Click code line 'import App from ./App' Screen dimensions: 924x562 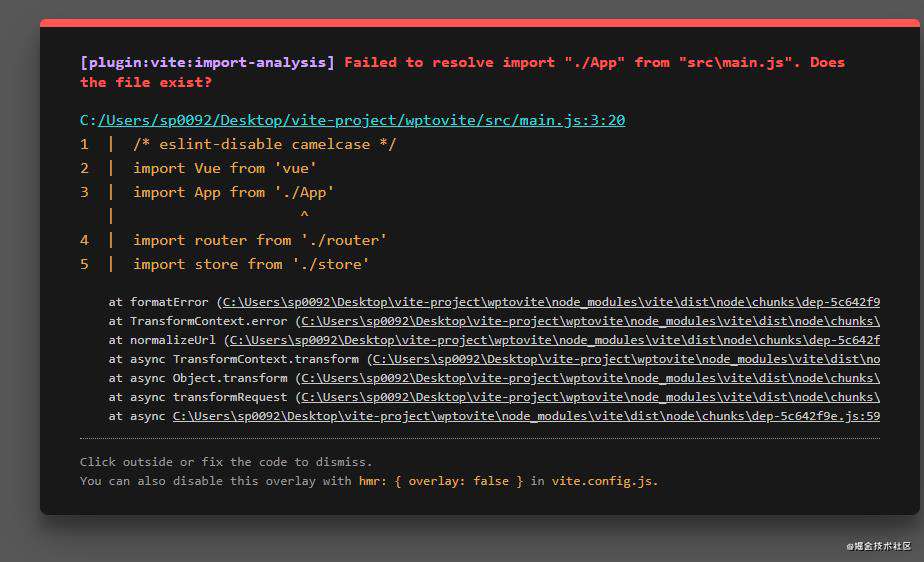click(233, 192)
